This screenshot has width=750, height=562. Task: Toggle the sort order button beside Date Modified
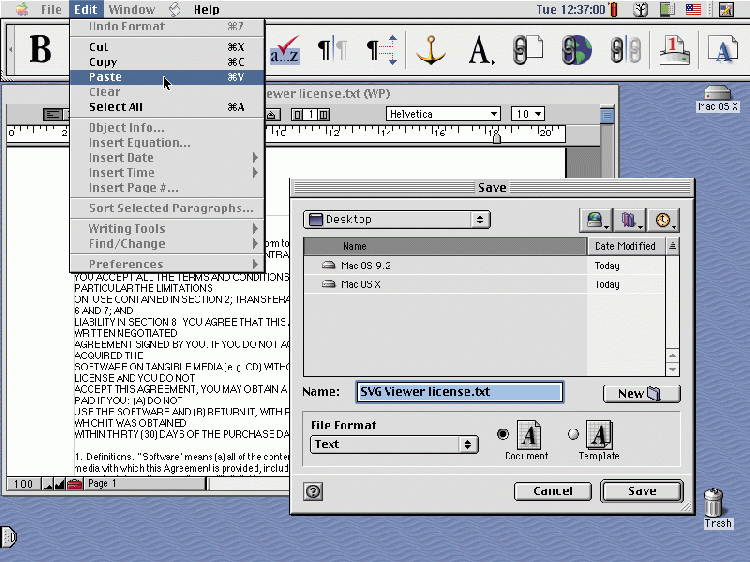pyautogui.click(x=673, y=246)
